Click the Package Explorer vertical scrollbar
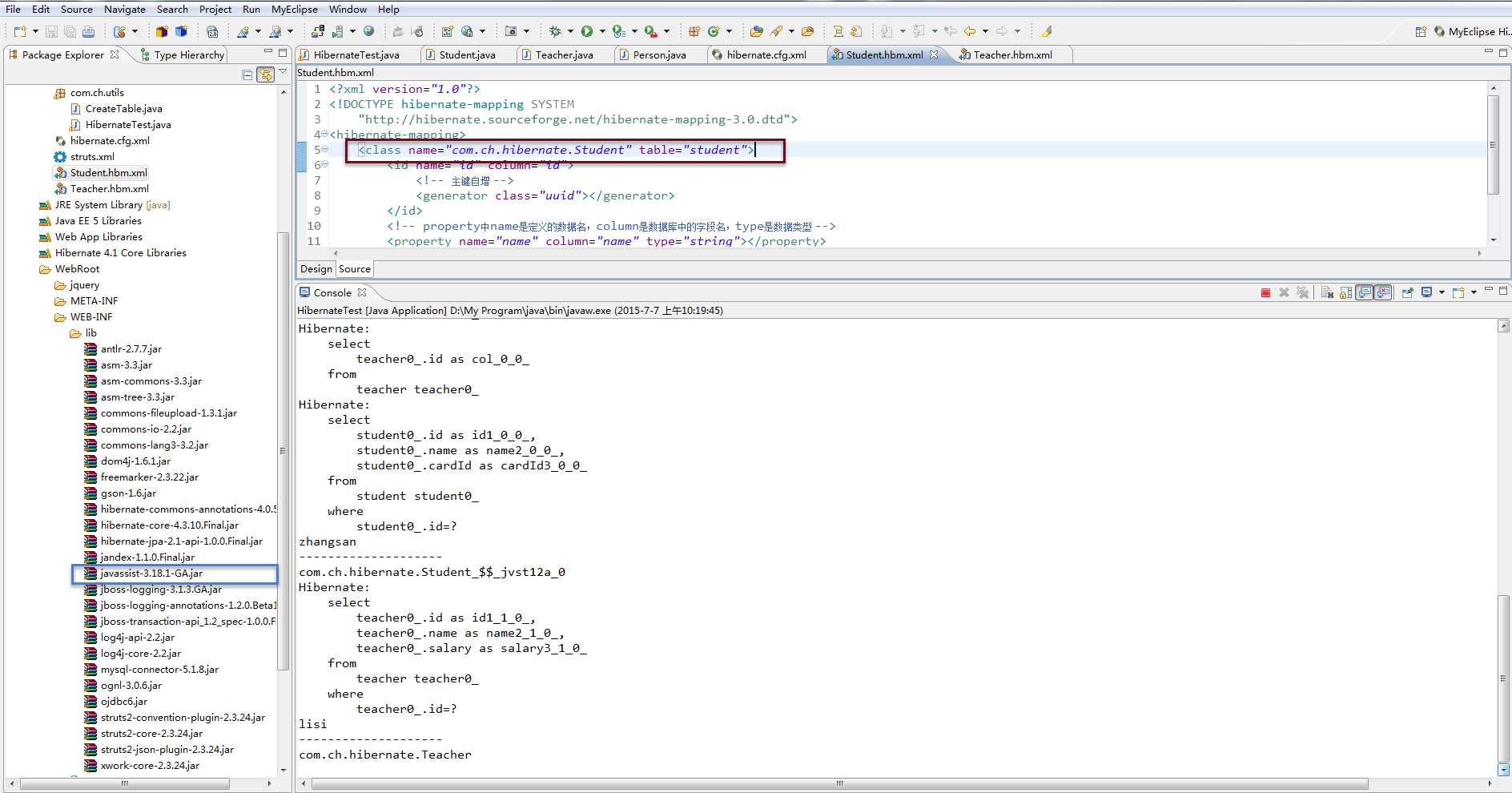This screenshot has width=1512, height=793. point(282,450)
